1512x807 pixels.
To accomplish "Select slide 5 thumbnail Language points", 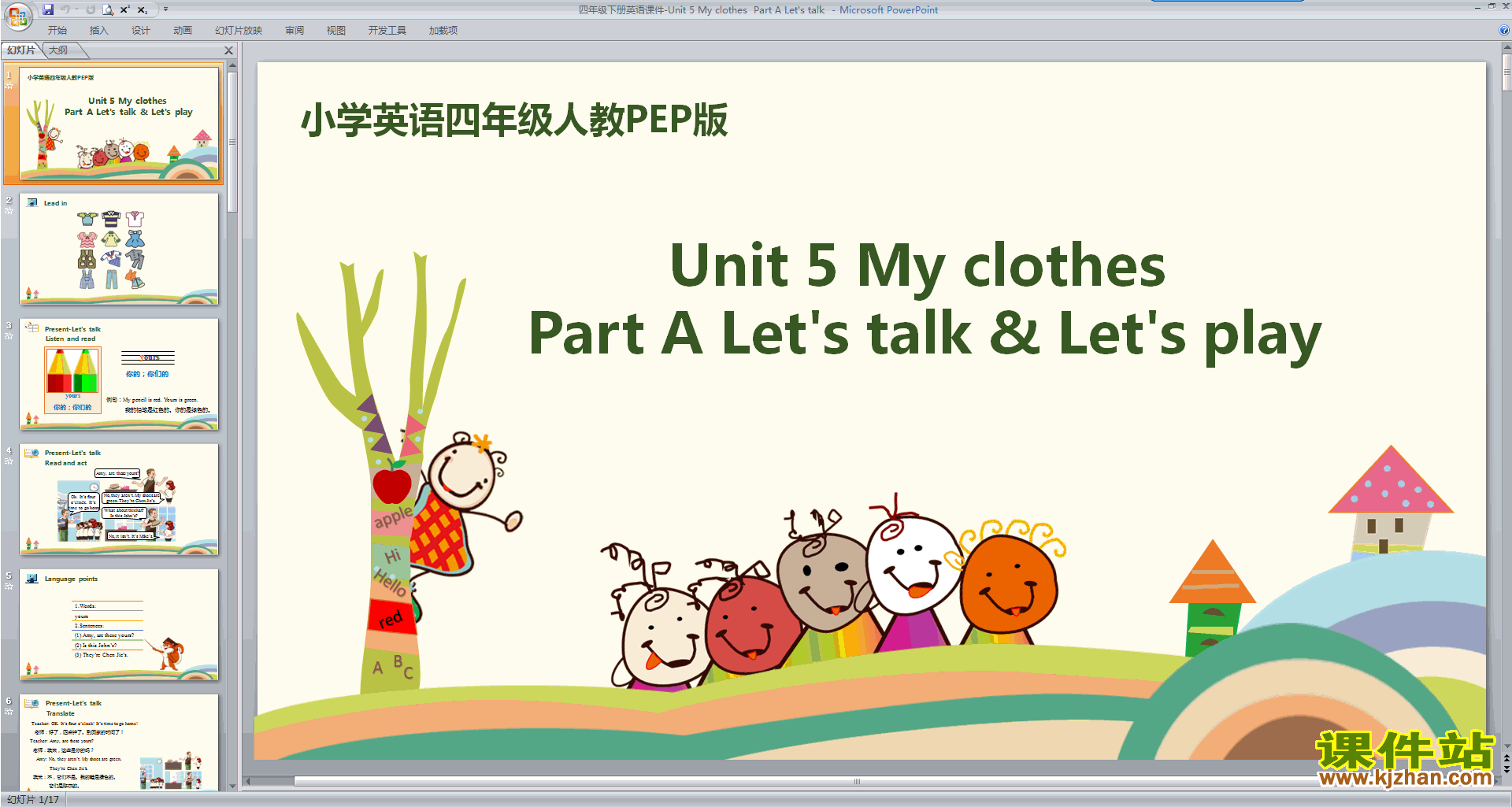I will click(x=119, y=624).
